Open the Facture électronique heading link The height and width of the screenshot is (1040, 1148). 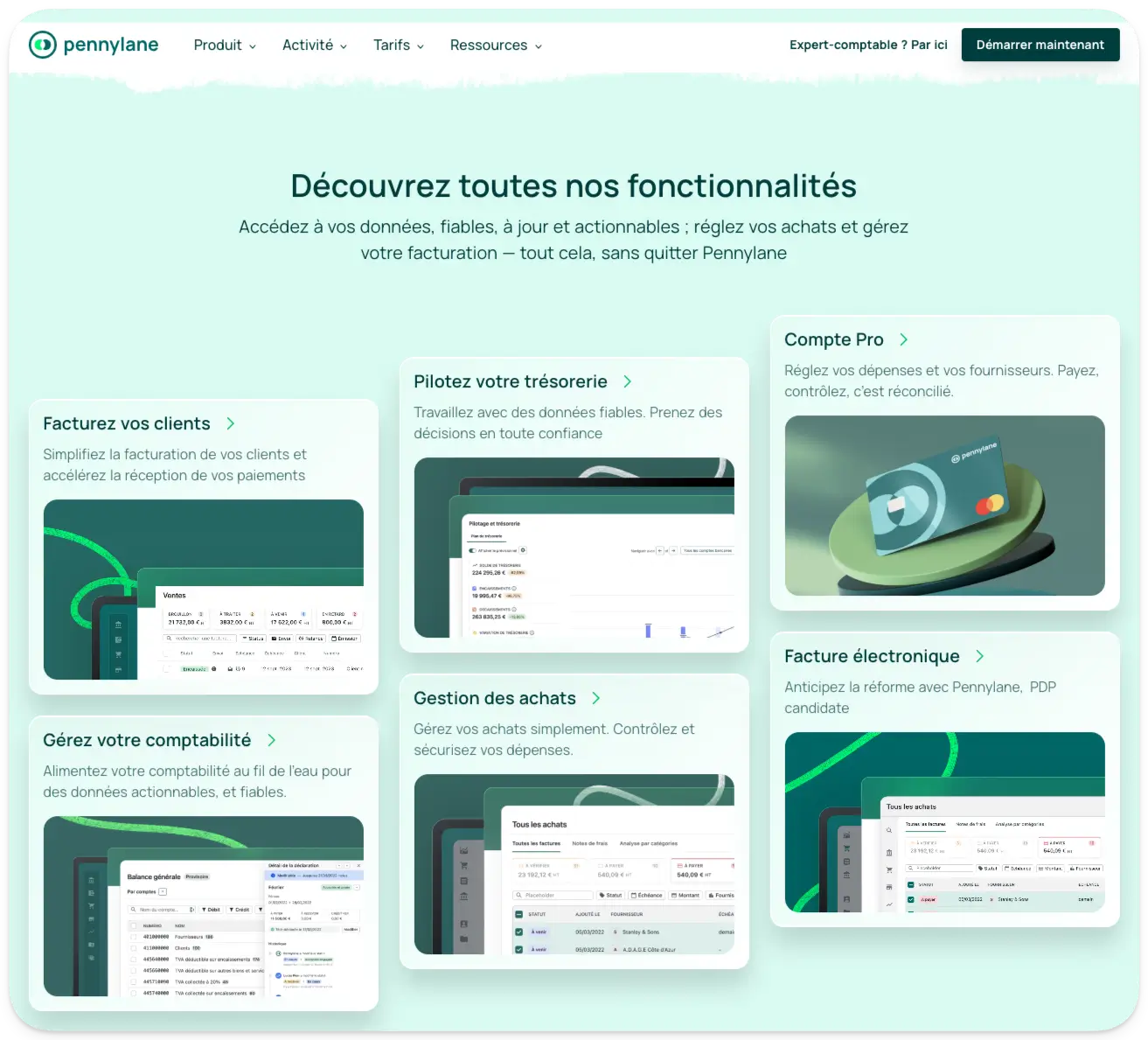[x=872, y=656]
